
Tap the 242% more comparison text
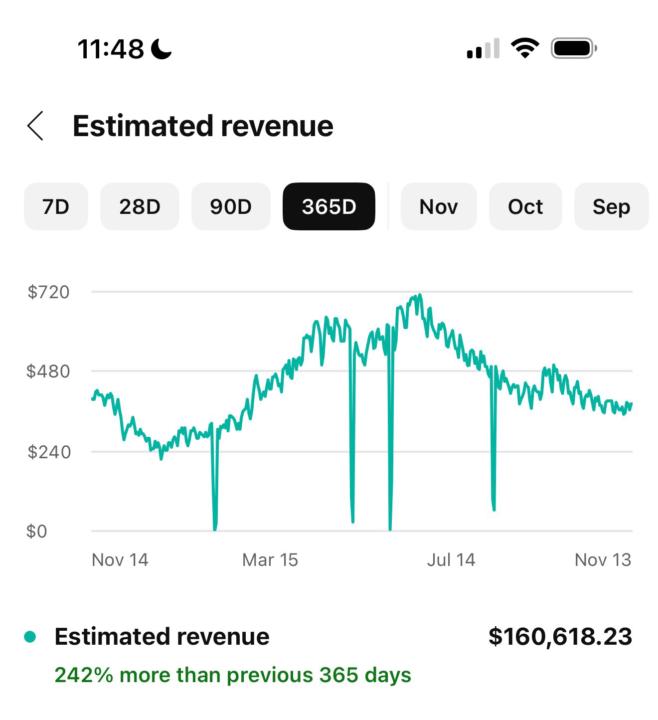point(232,675)
